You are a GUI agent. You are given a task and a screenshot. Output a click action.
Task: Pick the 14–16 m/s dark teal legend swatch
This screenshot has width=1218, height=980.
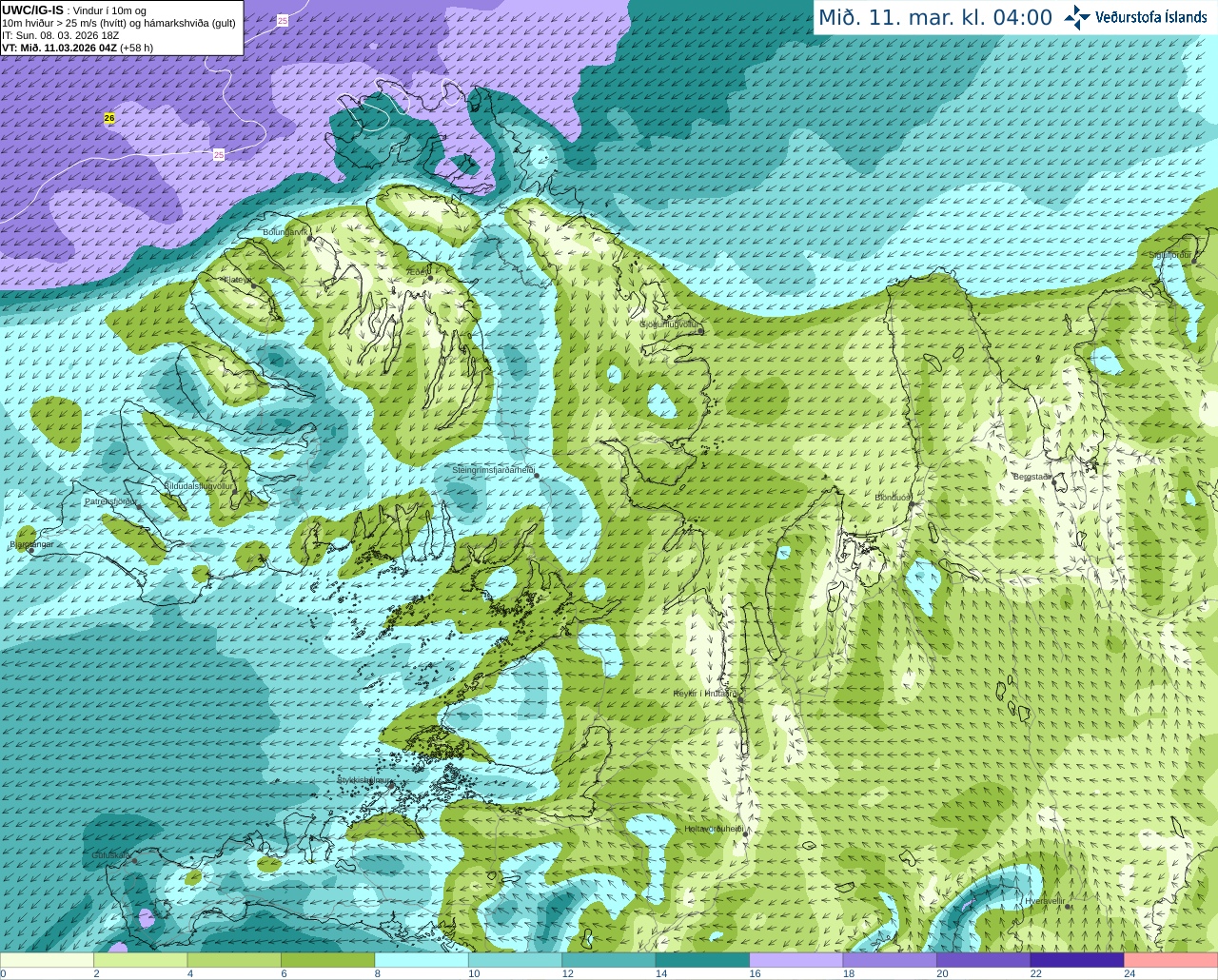[702, 960]
